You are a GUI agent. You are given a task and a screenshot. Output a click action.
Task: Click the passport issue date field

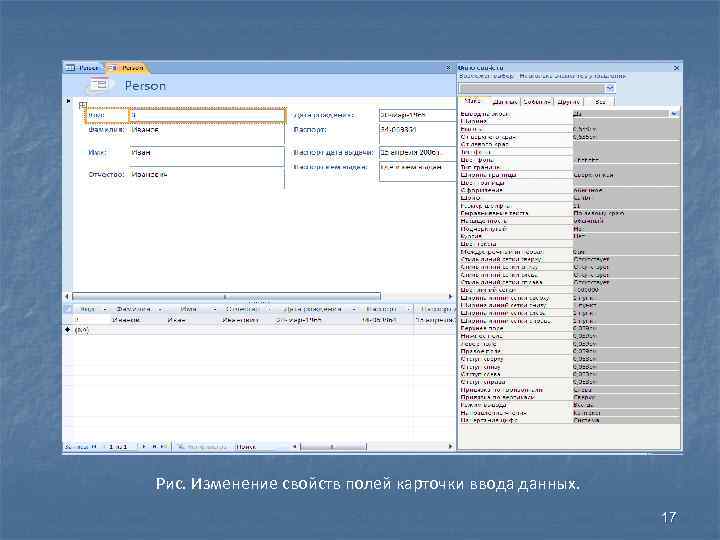(417, 152)
